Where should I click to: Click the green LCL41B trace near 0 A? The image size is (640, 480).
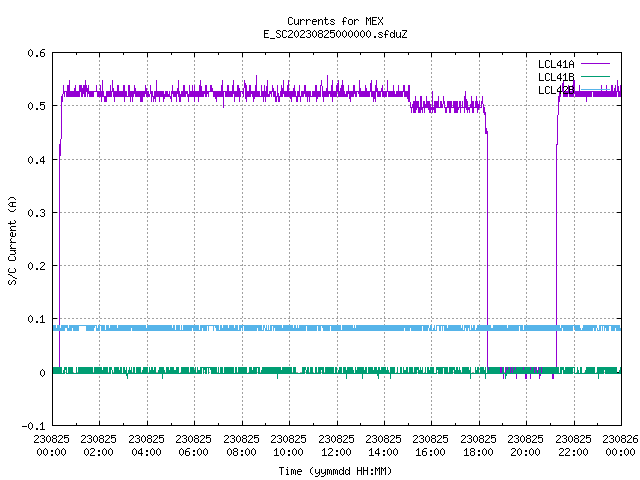(337, 371)
